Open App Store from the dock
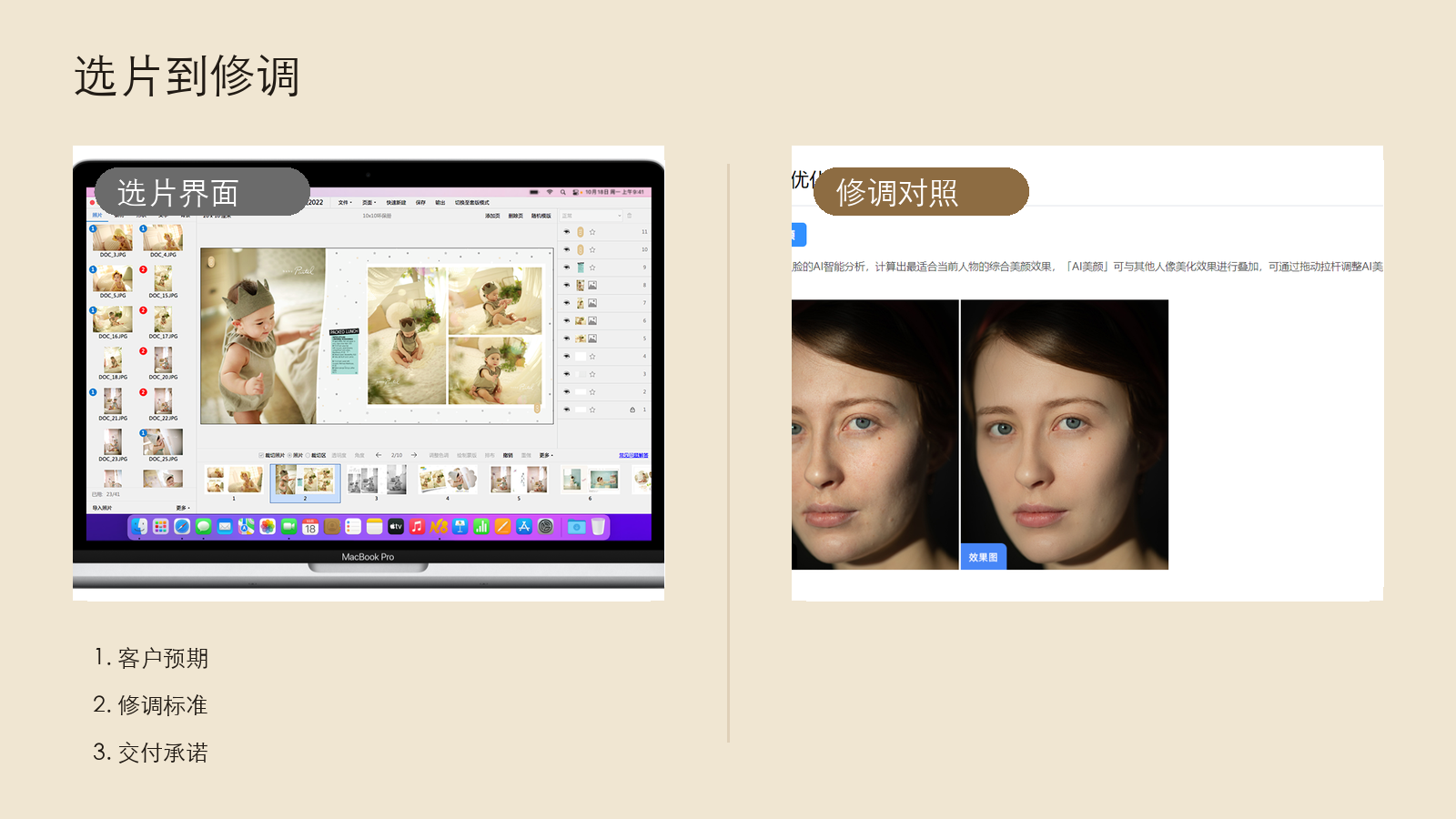 [x=524, y=526]
